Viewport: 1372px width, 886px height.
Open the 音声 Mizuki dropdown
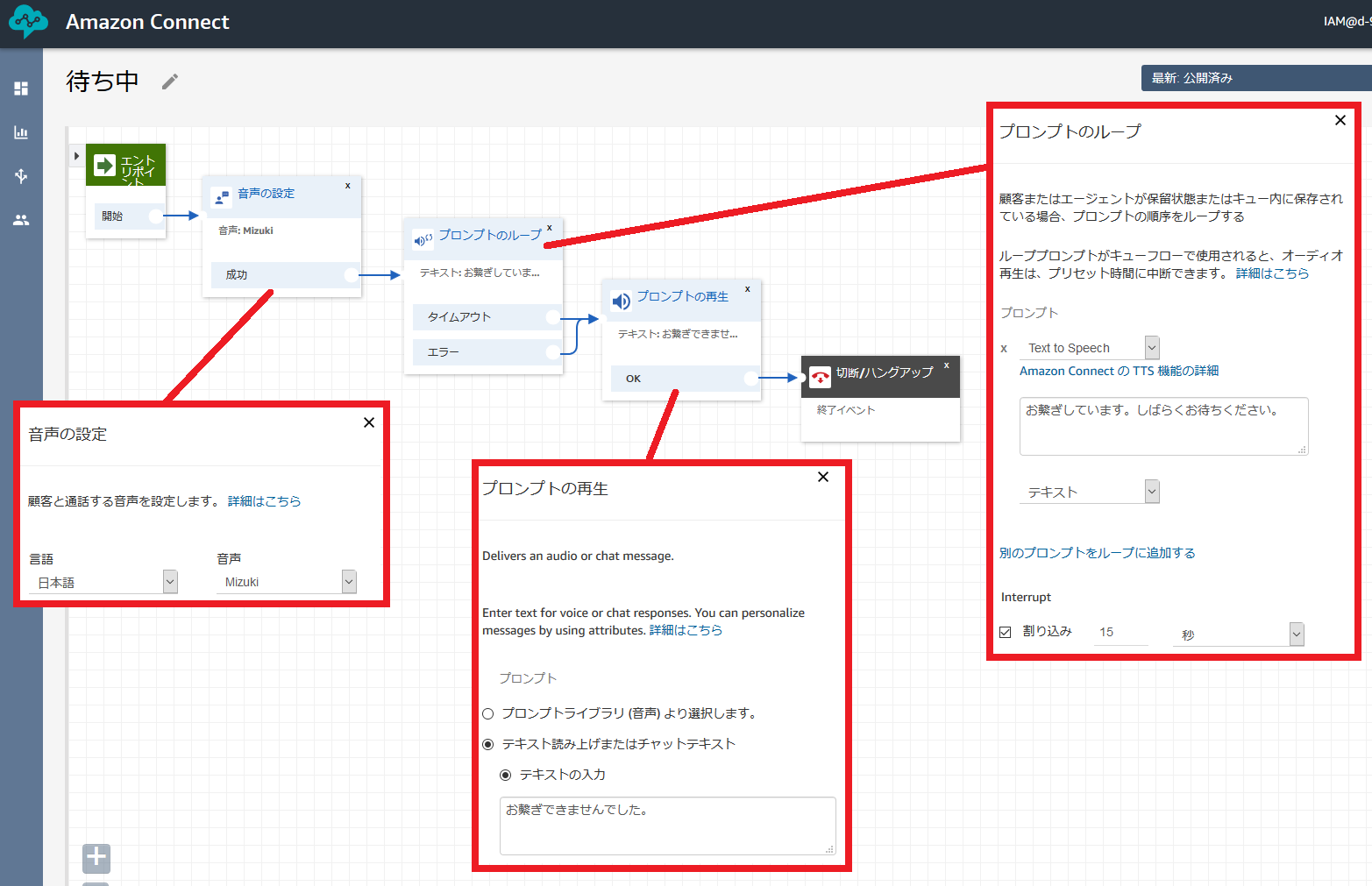[x=287, y=582]
